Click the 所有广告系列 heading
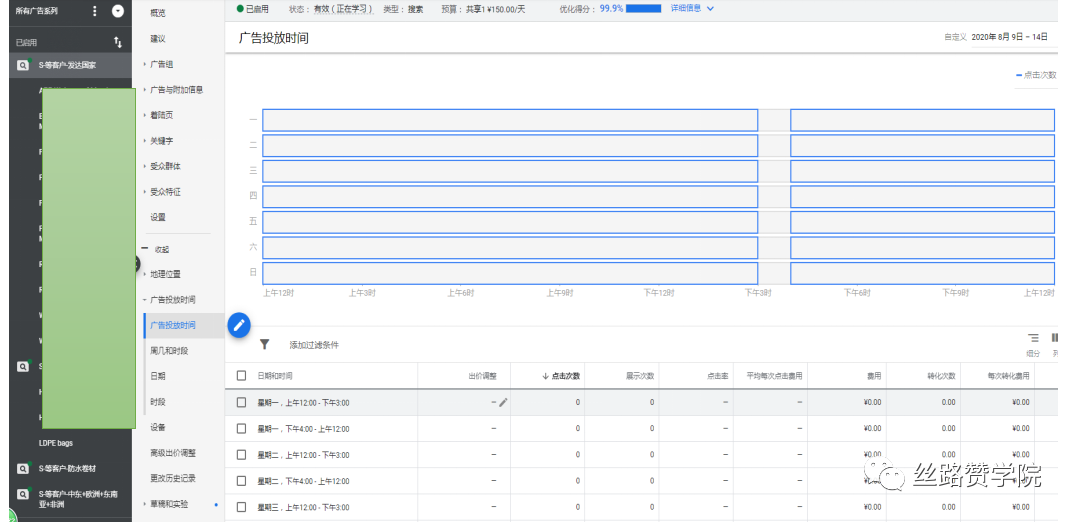This screenshot has width=1076, height=522. click(x=37, y=11)
